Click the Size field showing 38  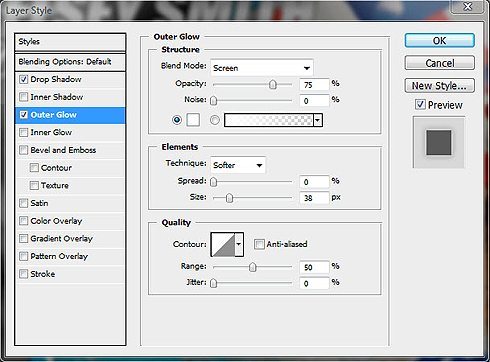click(x=314, y=198)
